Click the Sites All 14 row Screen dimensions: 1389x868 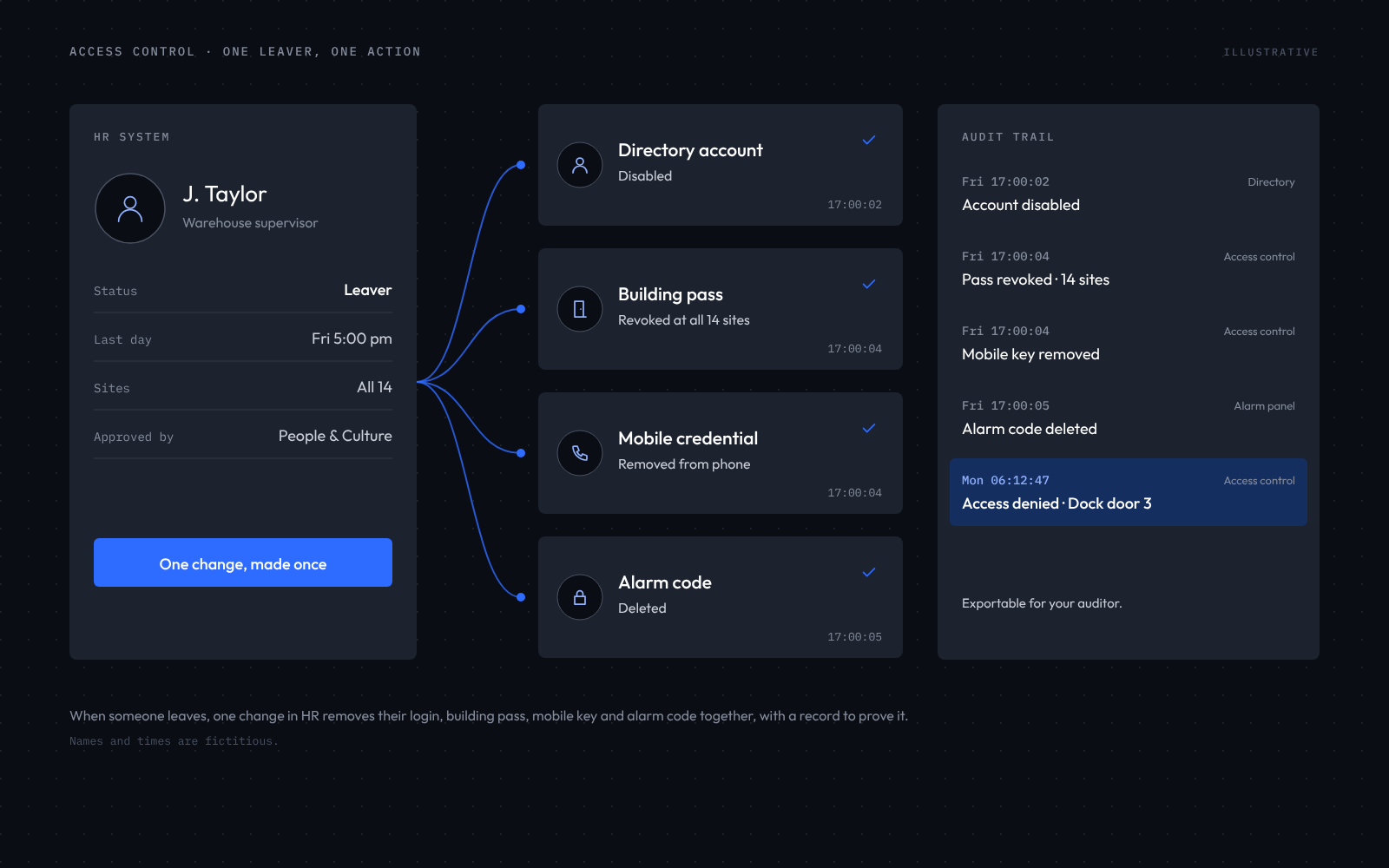243,387
